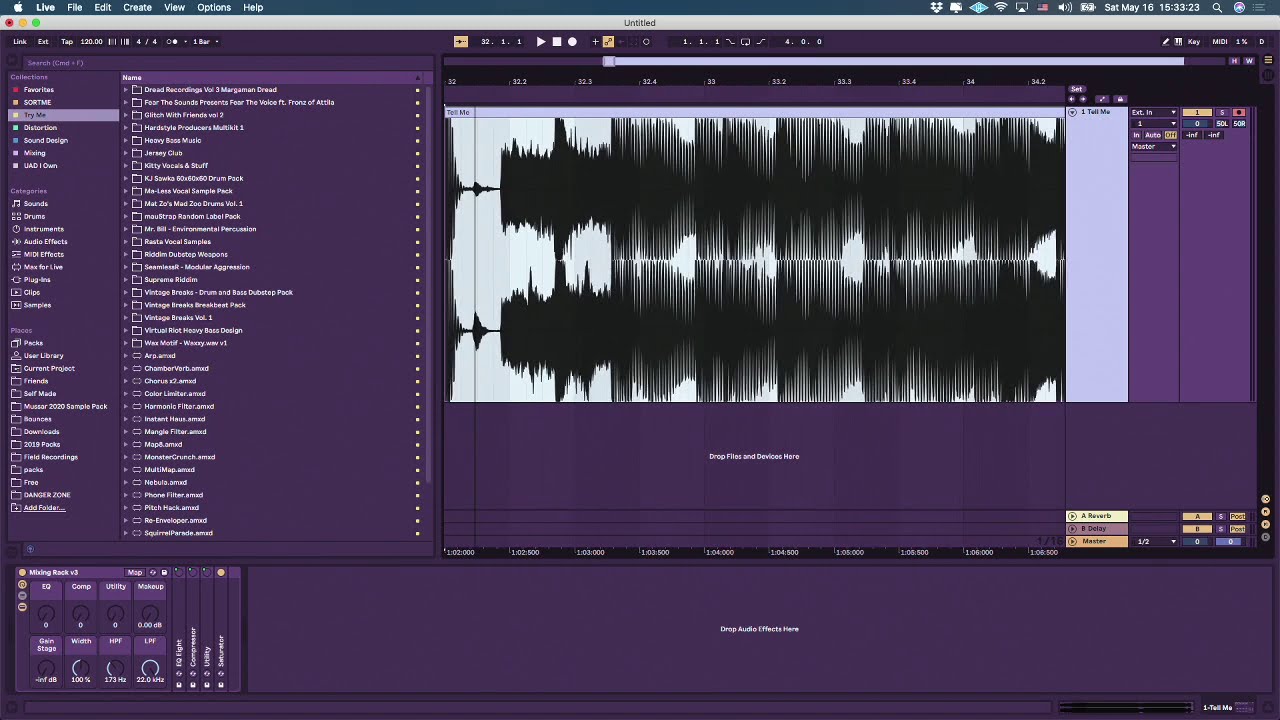
Task: Toggle Draw Mode pencil icon
Action: [x=1166, y=42]
